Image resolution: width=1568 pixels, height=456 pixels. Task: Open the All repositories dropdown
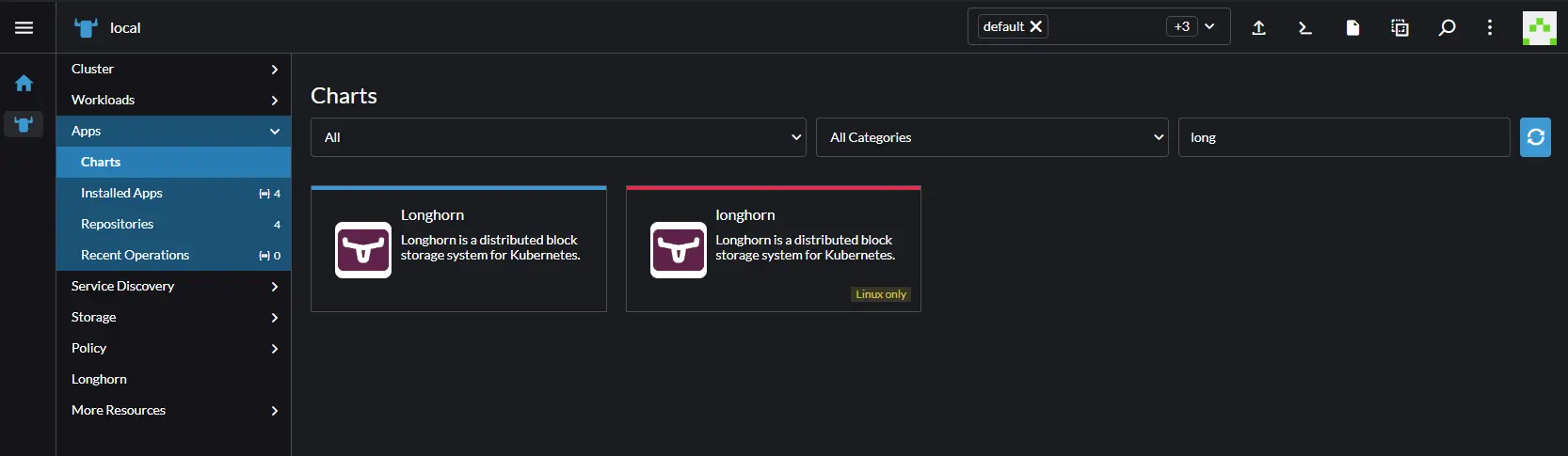point(558,137)
